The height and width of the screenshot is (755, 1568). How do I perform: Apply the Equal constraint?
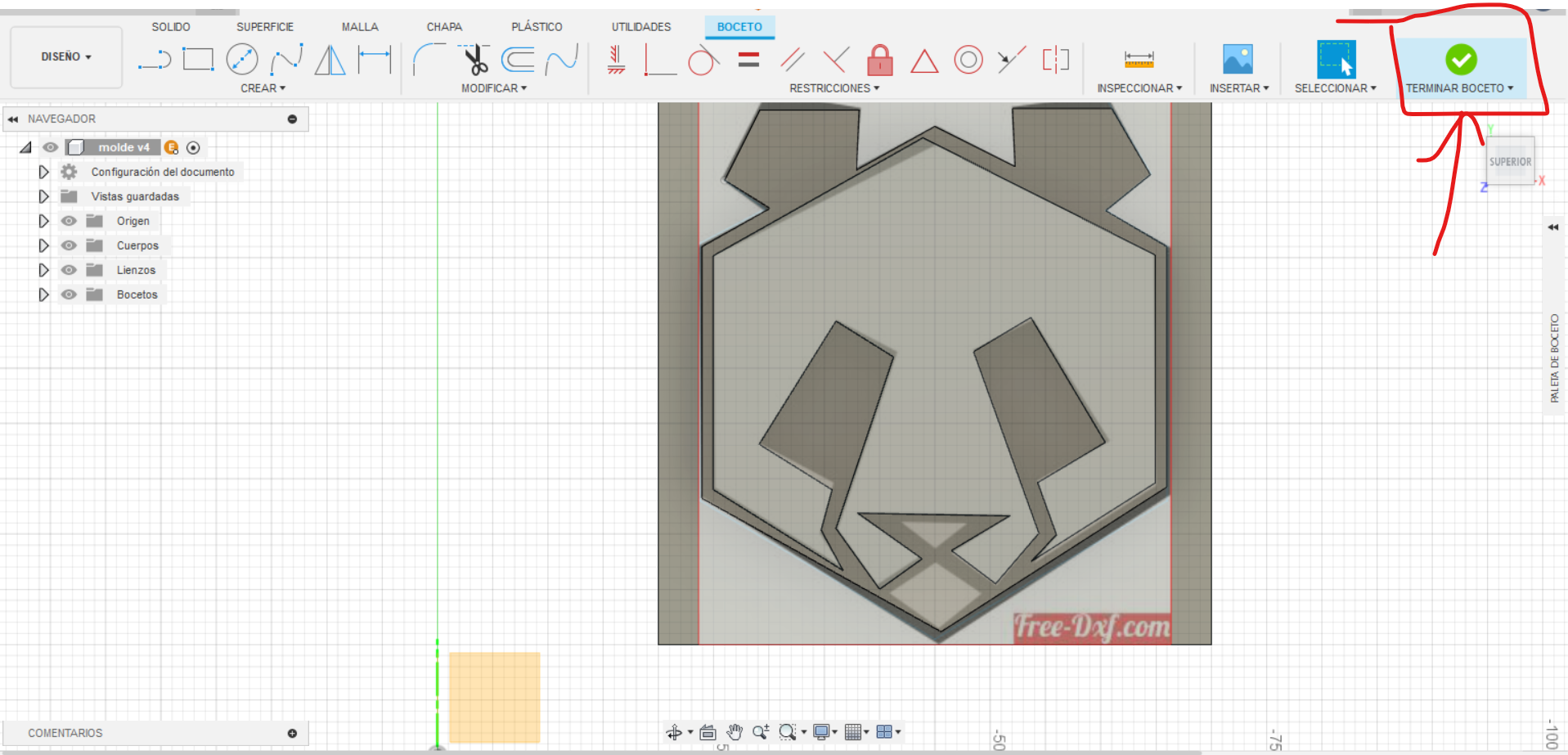pyautogui.click(x=748, y=60)
